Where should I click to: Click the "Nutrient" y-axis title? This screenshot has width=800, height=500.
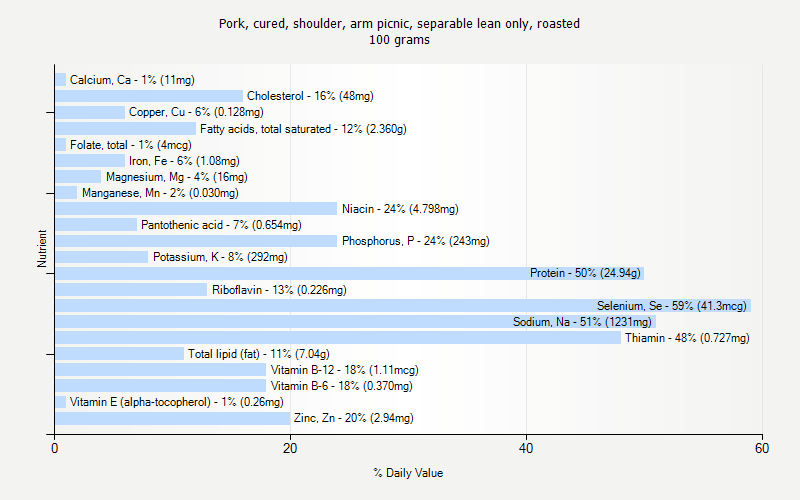42,249
